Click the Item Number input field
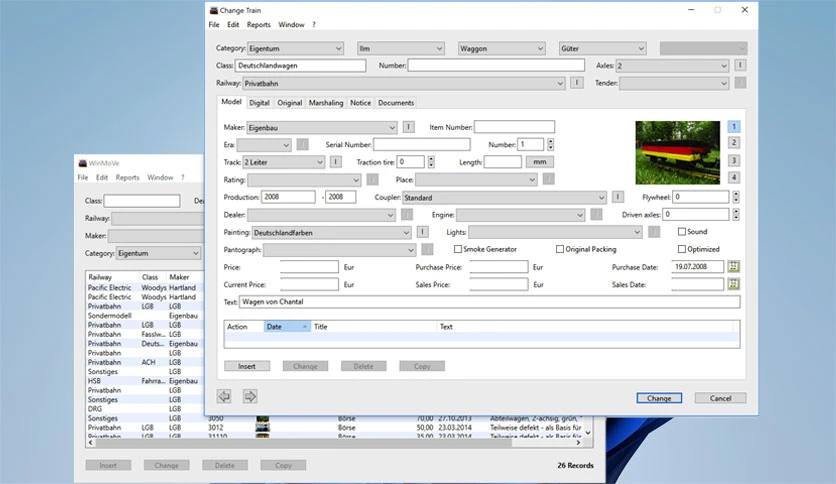Screen dimensions: 836x484 point(515,127)
